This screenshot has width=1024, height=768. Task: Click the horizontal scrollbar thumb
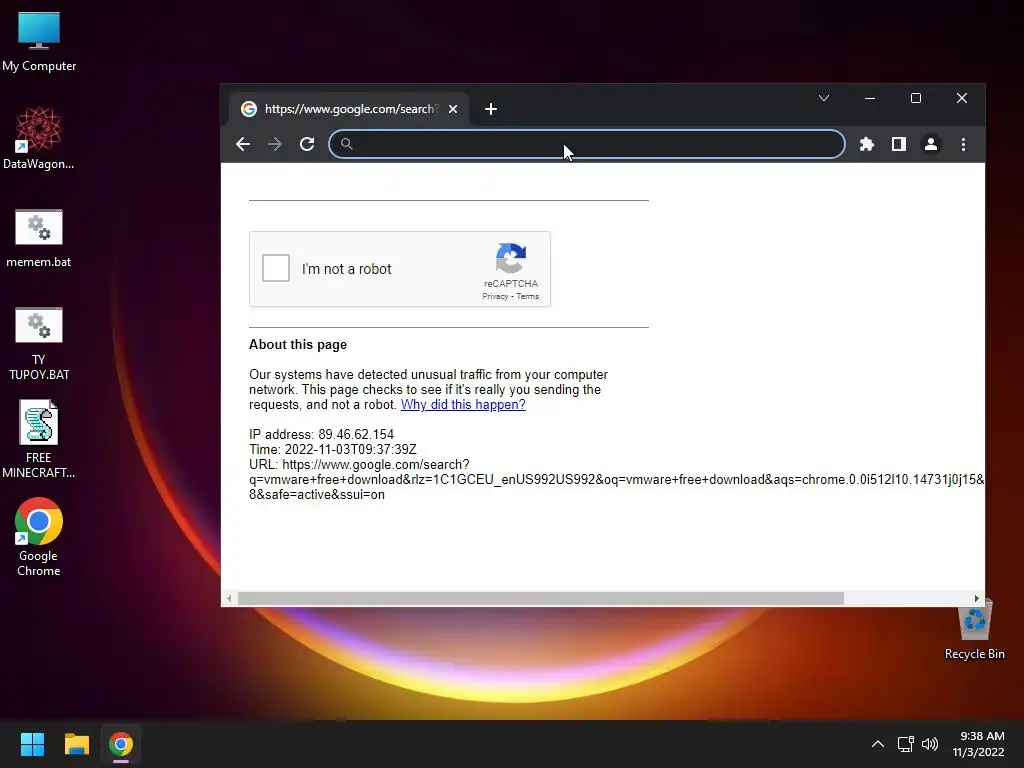click(541, 598)
